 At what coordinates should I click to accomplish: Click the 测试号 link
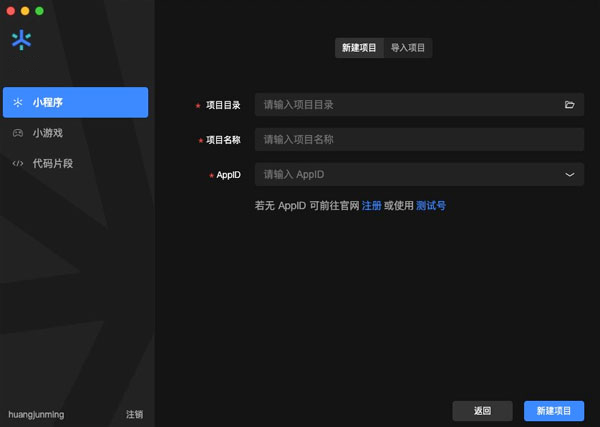(x=431, y=206)
